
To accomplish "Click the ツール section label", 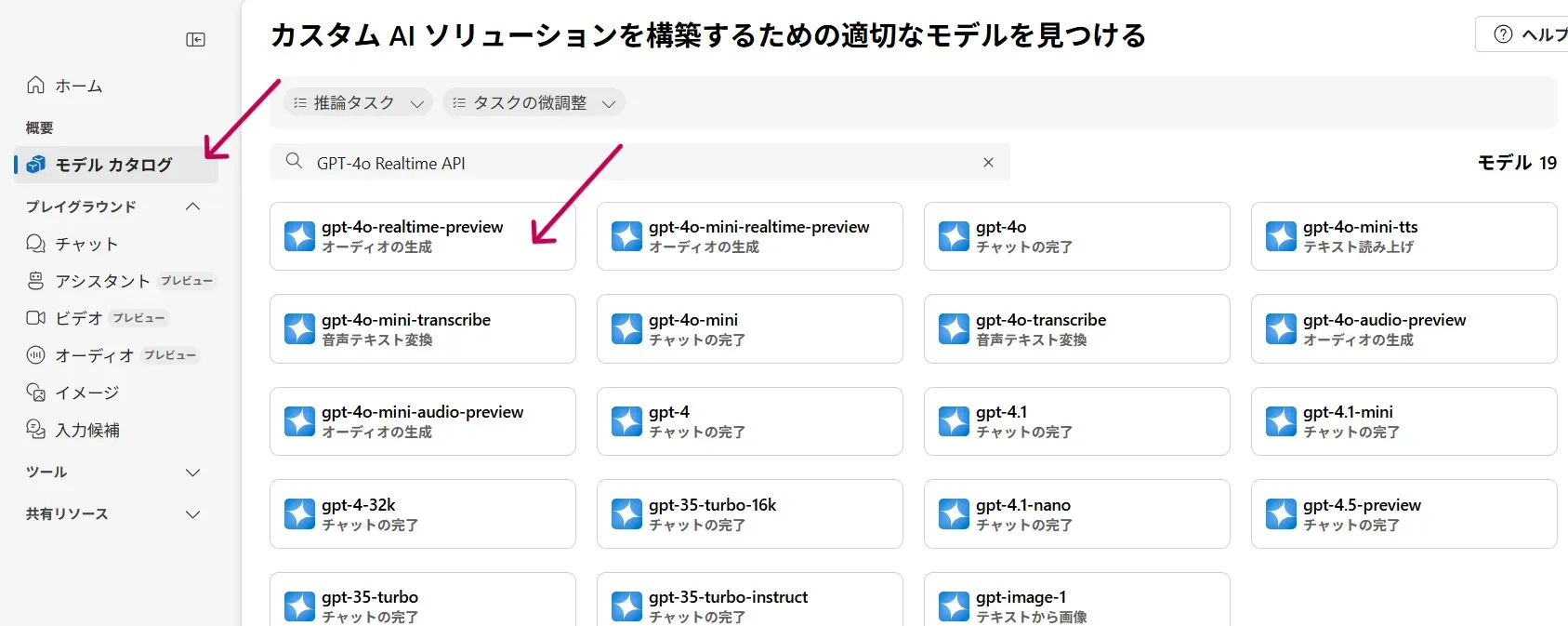I will tap(46, 473).
